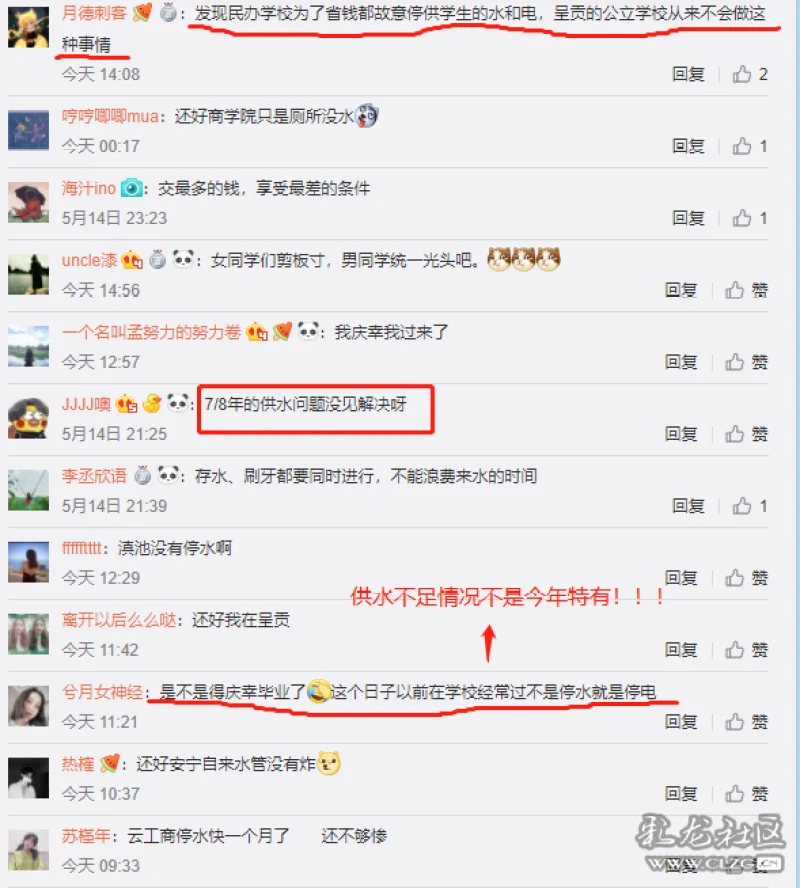Click the camera badge next to 海汁ino
Screen dimensions: 800x888
click(x=131, y=188)
